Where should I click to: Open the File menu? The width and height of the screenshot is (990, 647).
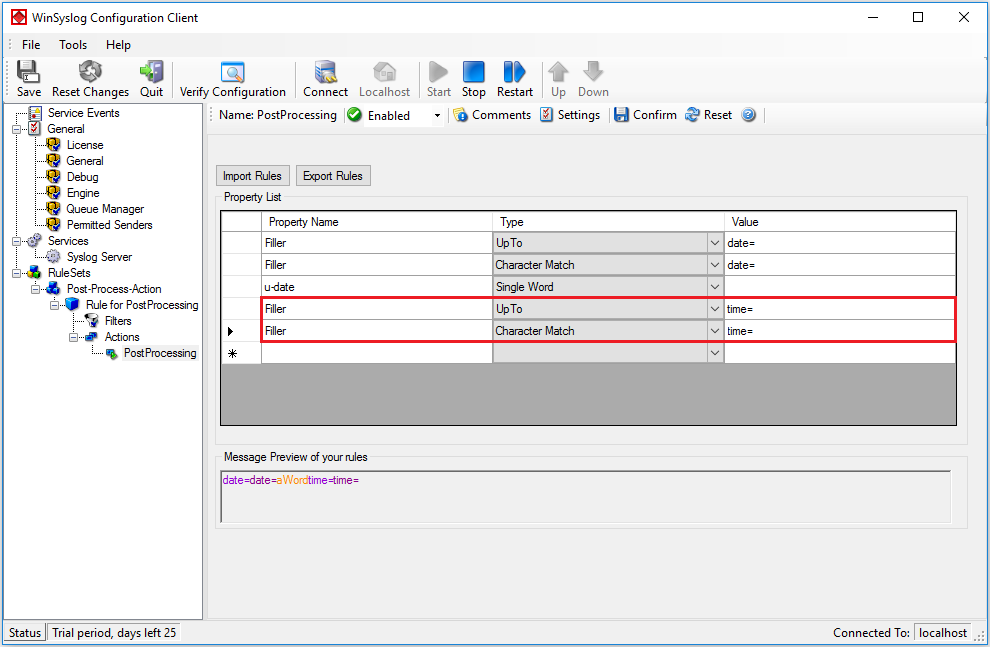coord(31,45)
